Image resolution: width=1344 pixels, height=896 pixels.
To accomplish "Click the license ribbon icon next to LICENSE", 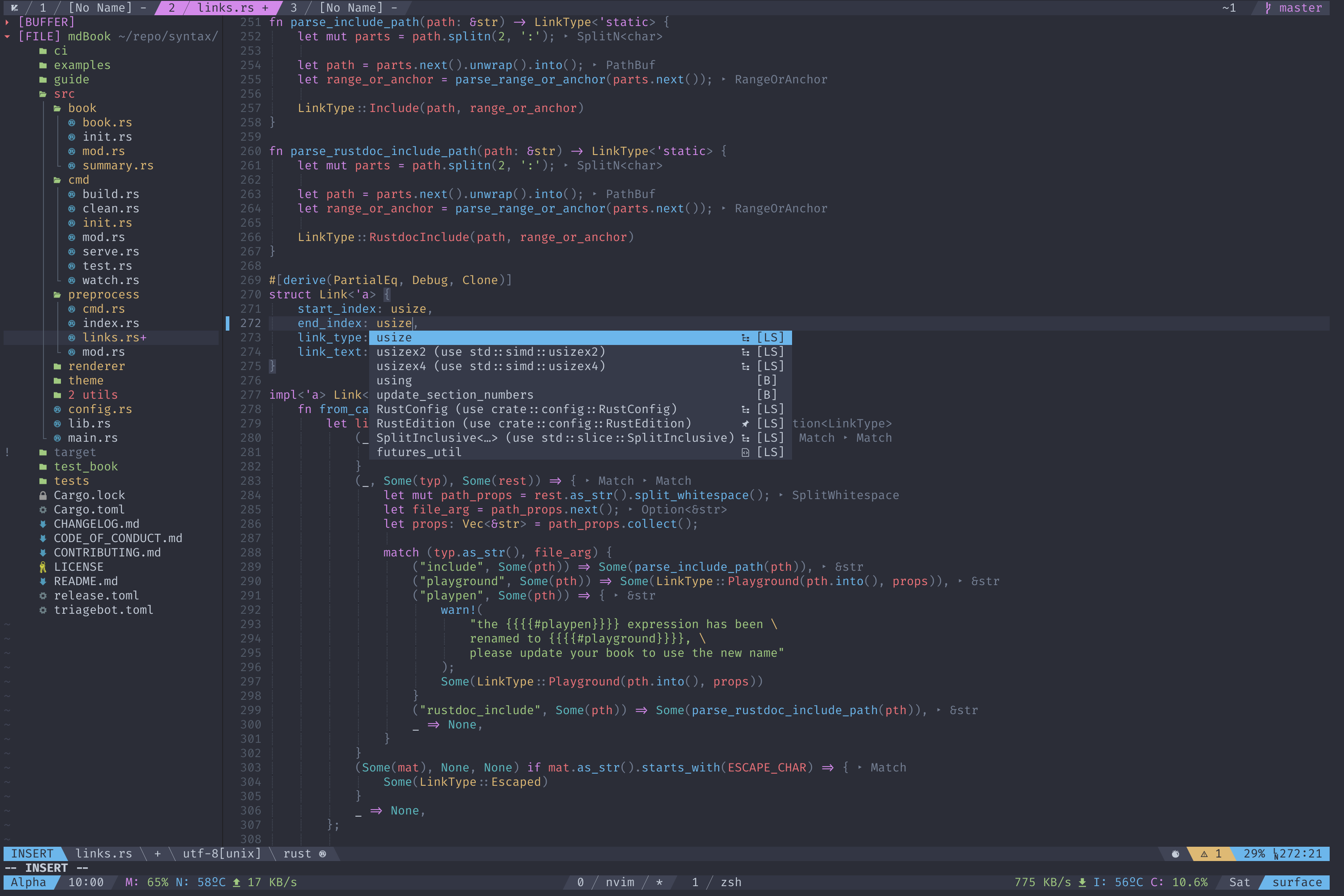I will point(43,567).
